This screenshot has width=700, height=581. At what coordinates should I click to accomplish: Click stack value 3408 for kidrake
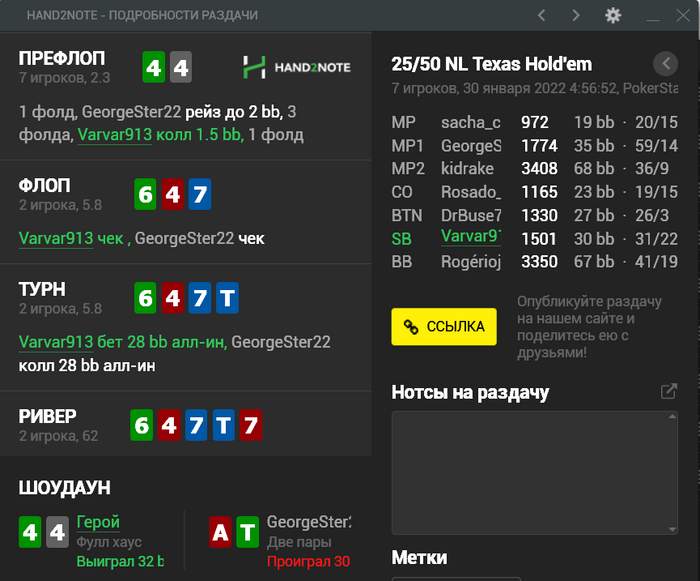539,169
